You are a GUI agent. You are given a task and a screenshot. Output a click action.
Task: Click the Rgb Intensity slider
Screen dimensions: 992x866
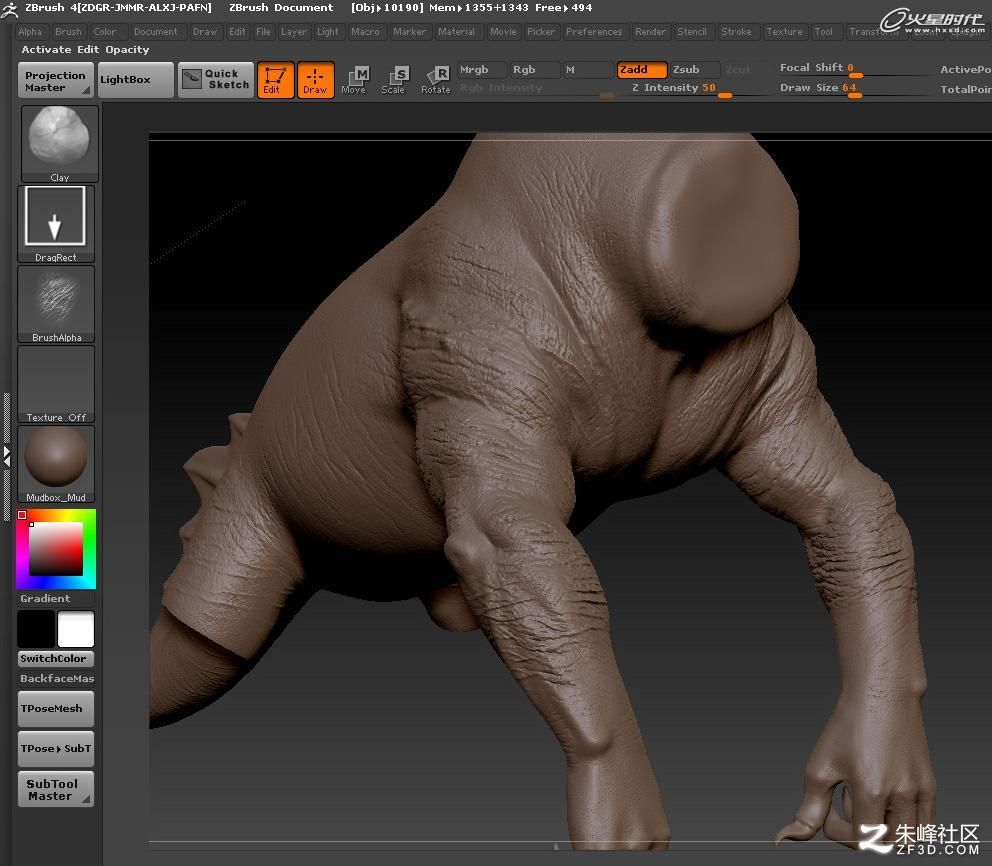(535, 89)
